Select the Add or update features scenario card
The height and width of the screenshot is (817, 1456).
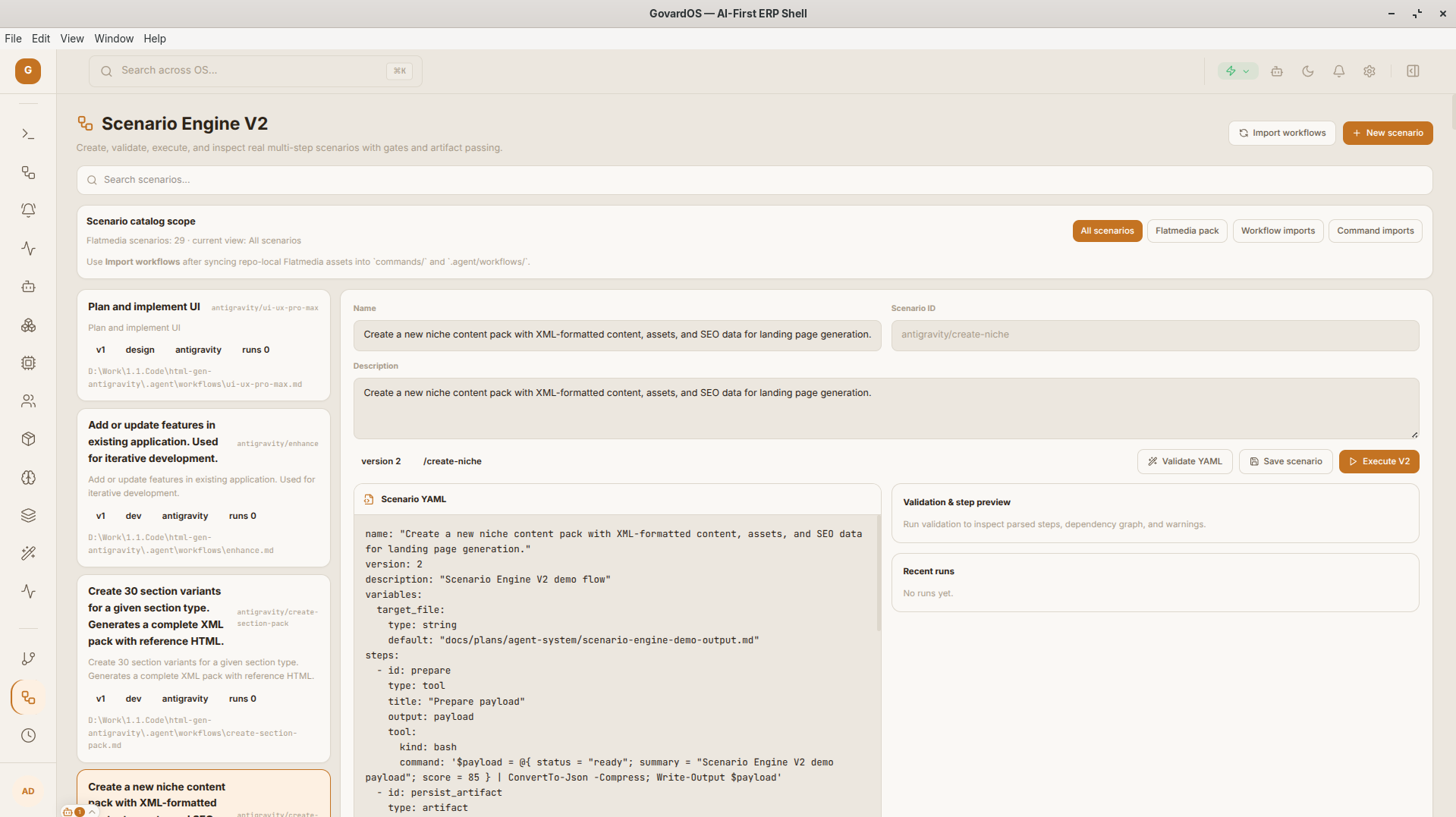[x=203, y=489]
